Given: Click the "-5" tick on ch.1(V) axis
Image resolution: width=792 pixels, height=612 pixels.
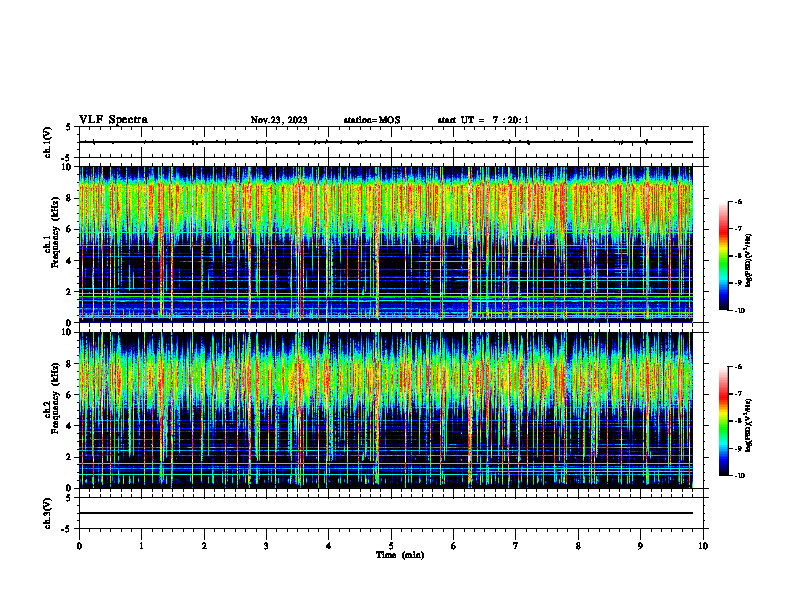Looking at the screenshot, I should tap(67, 157).
